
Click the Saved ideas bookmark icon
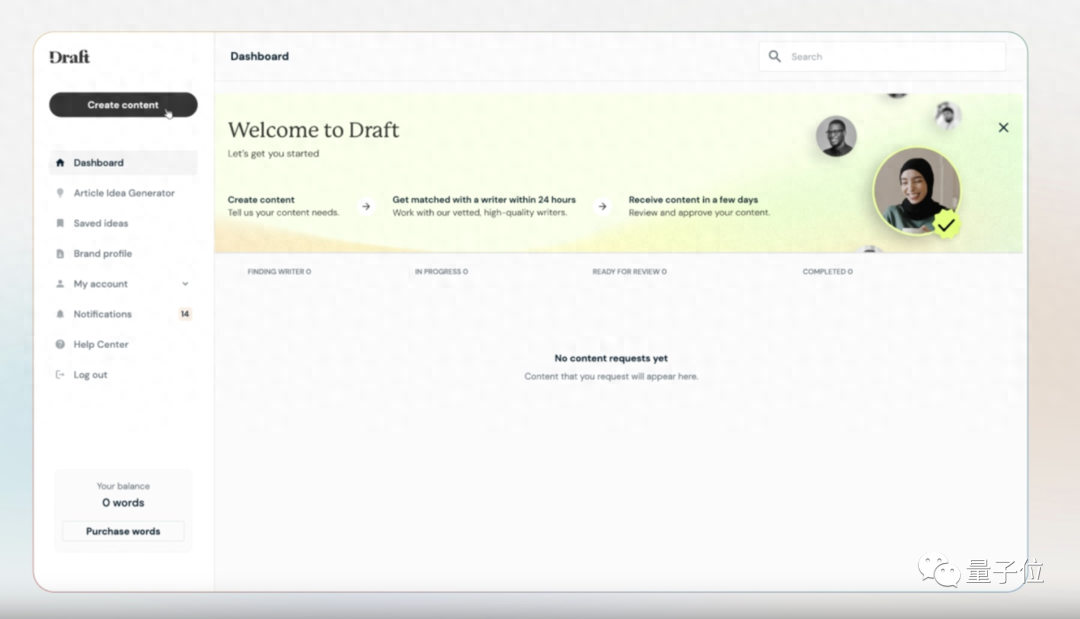(x=60, y=223)
